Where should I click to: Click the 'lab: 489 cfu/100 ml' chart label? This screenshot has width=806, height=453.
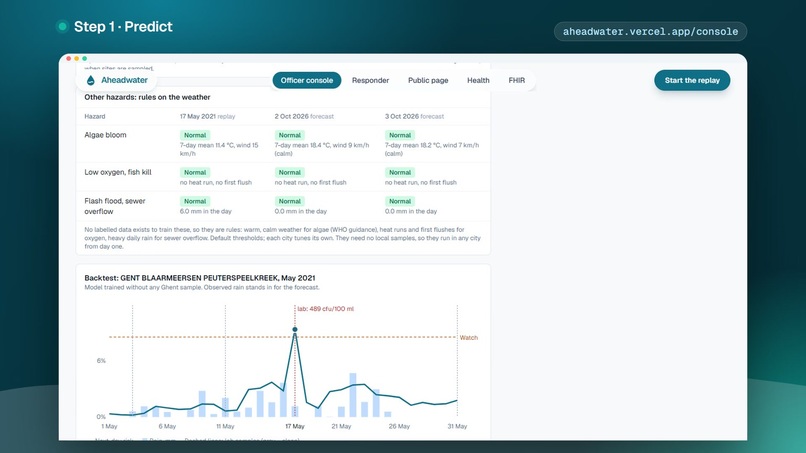pyautogui.click(x=325, y=309)
